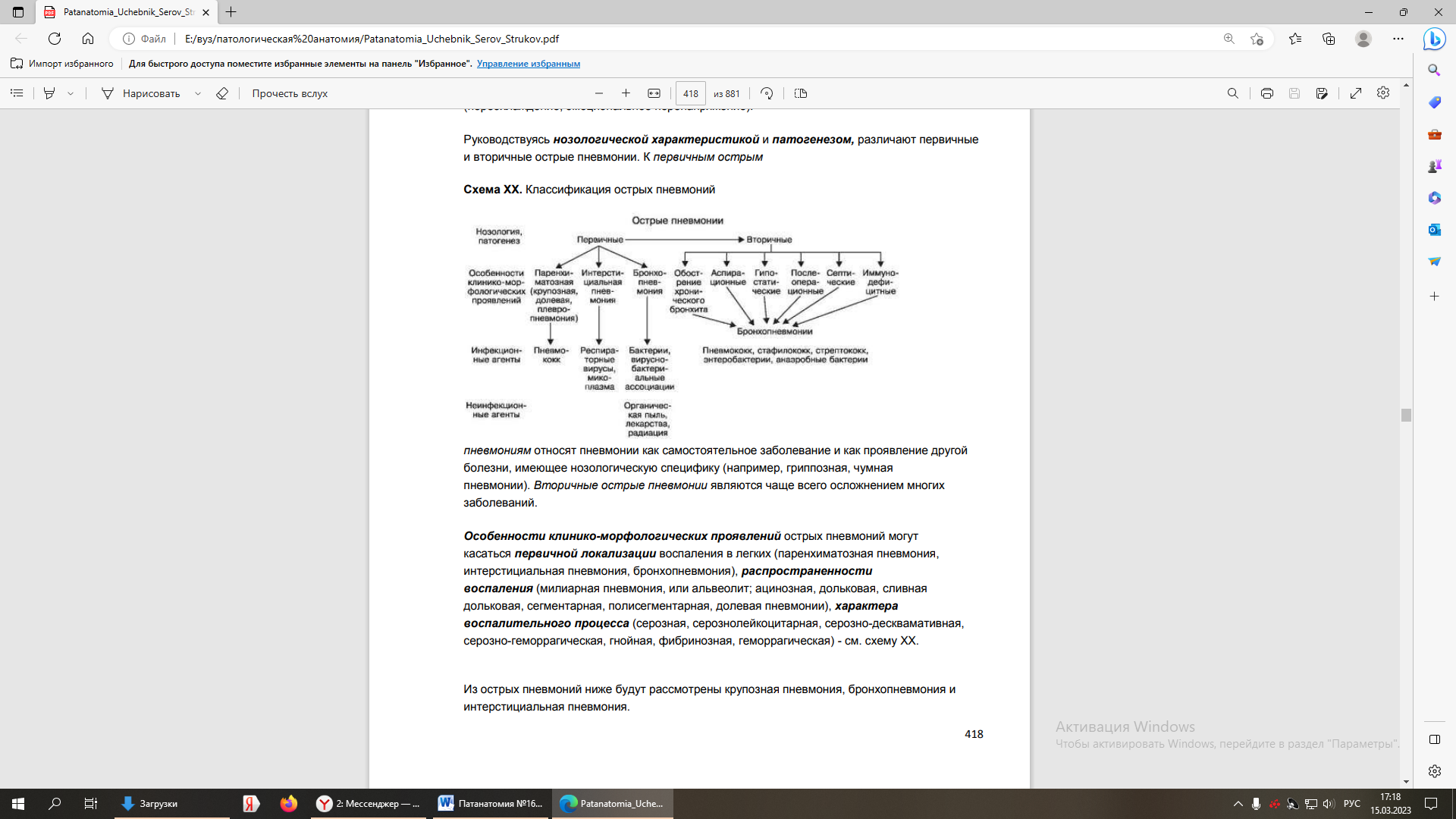Image resolution: width=1456 pixels, height=819 pixels.
Task: Click the zoom indicator in address bar
Action: 1229,39
